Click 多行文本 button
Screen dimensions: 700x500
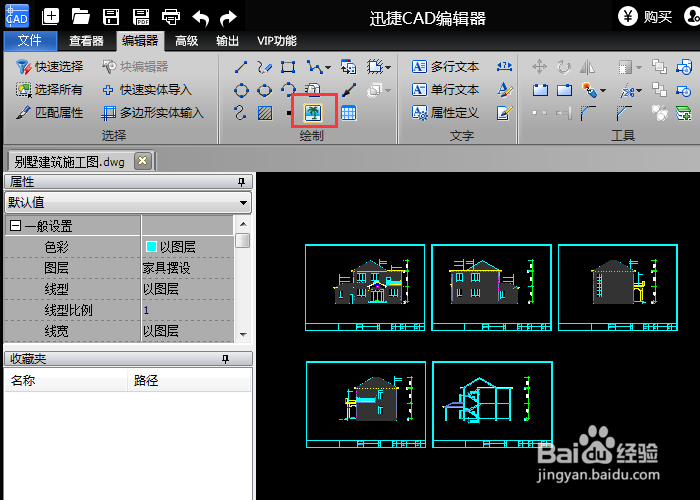click(x=445, y=67)
